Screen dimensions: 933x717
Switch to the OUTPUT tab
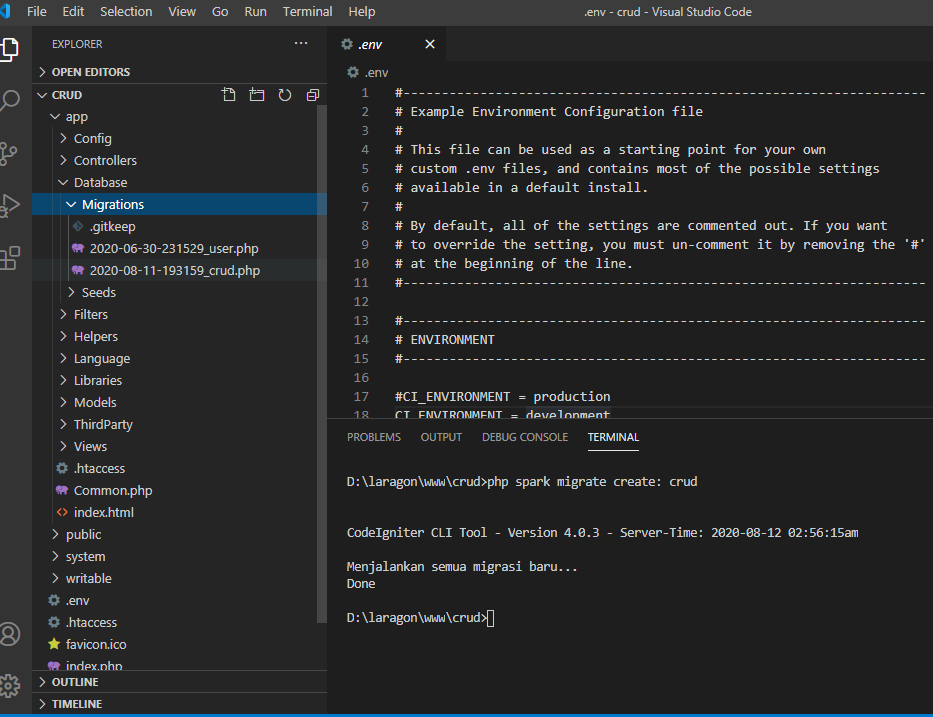pyautogui.click(x=440, y=436)
